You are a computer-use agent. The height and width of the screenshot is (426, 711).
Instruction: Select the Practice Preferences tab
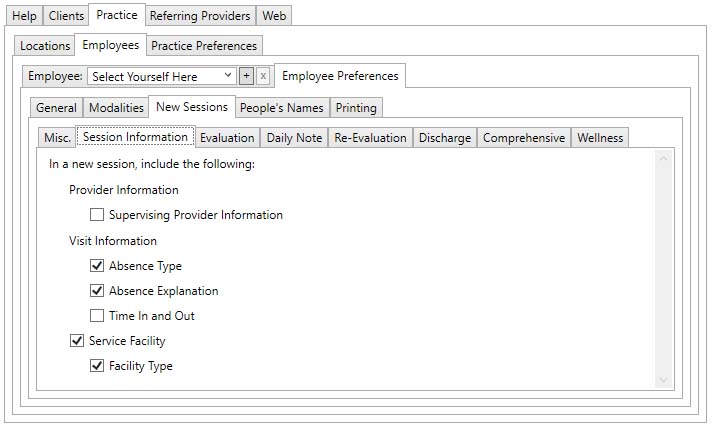click(204, 46)
